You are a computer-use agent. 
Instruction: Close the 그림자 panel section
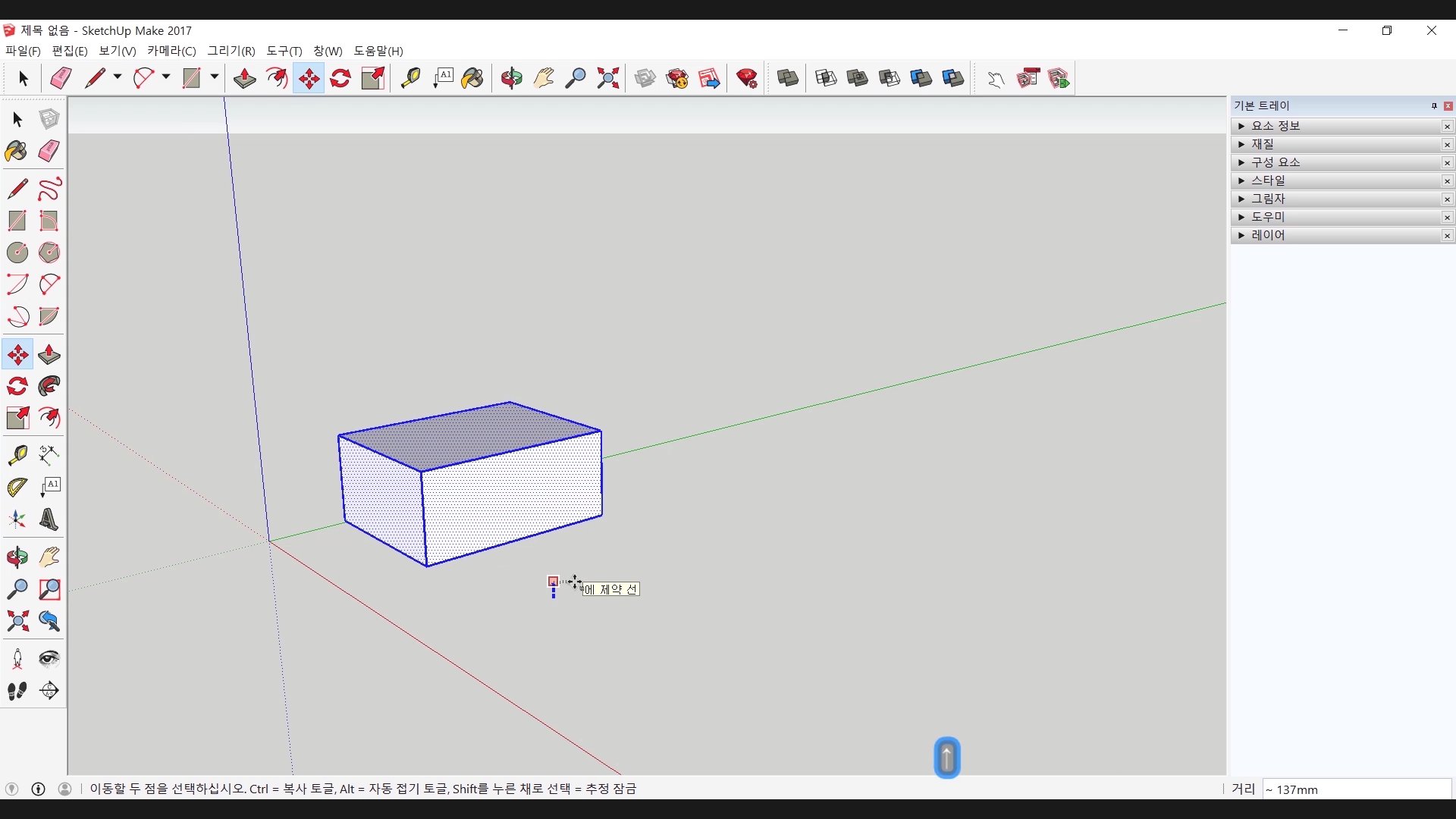coord(1447,199)
